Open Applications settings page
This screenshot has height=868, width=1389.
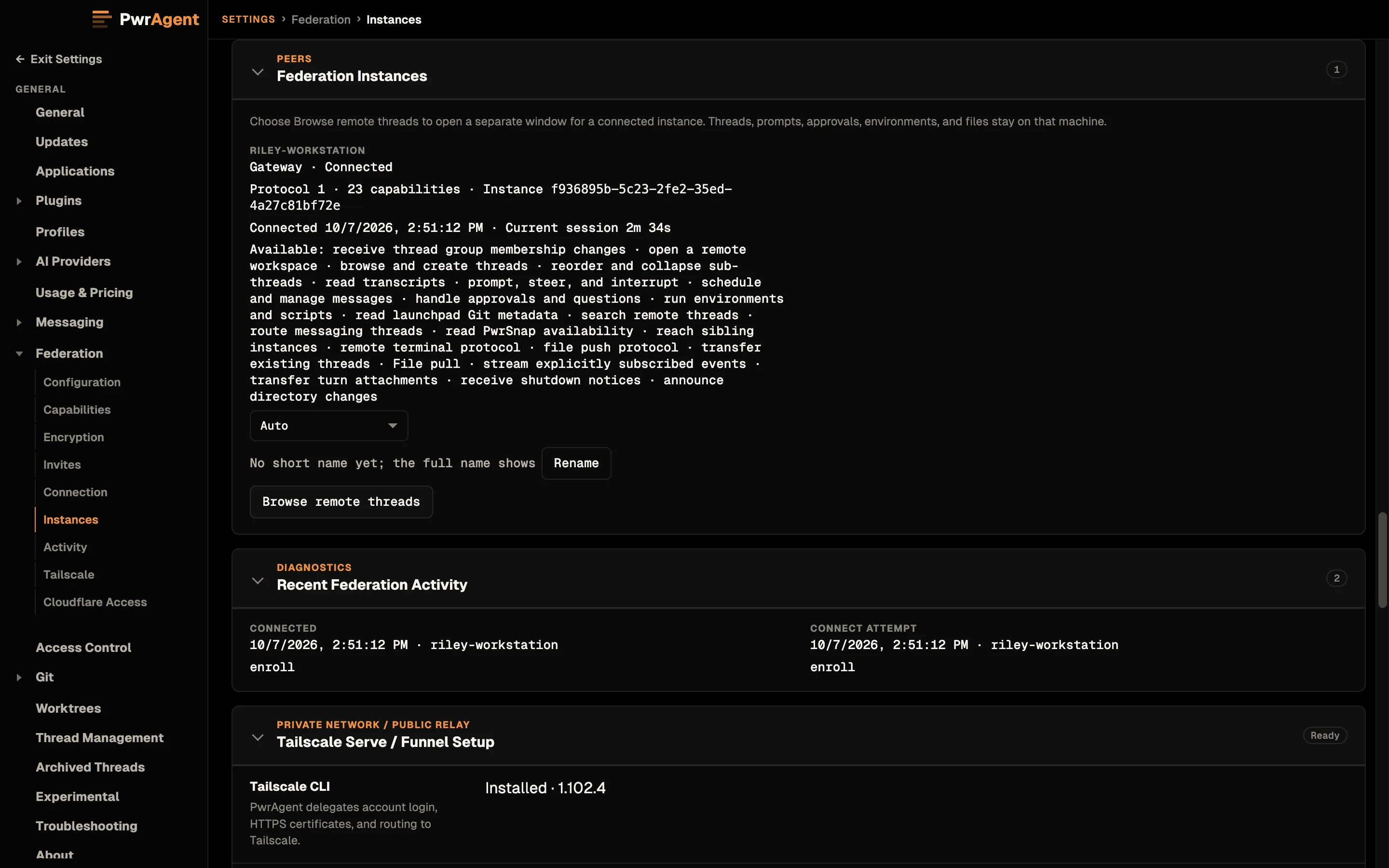[75, 171]
